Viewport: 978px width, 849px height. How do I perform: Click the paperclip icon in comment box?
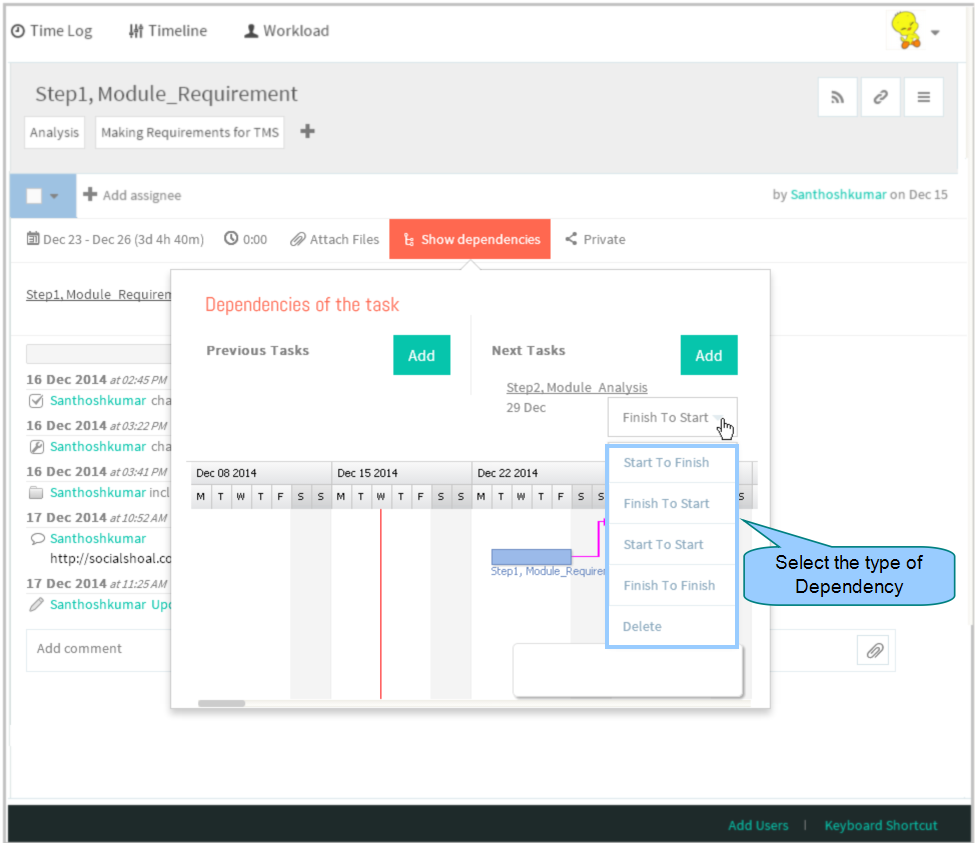(875, 651)
